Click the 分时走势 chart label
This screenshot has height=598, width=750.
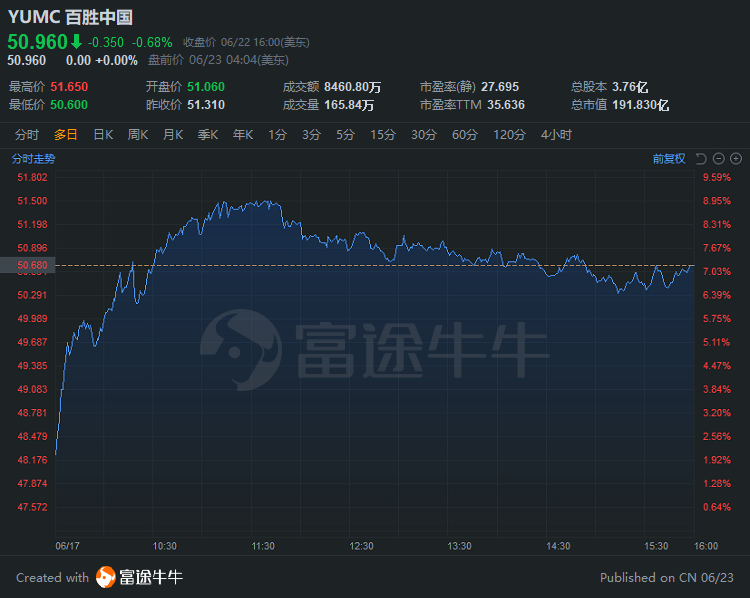33,159
